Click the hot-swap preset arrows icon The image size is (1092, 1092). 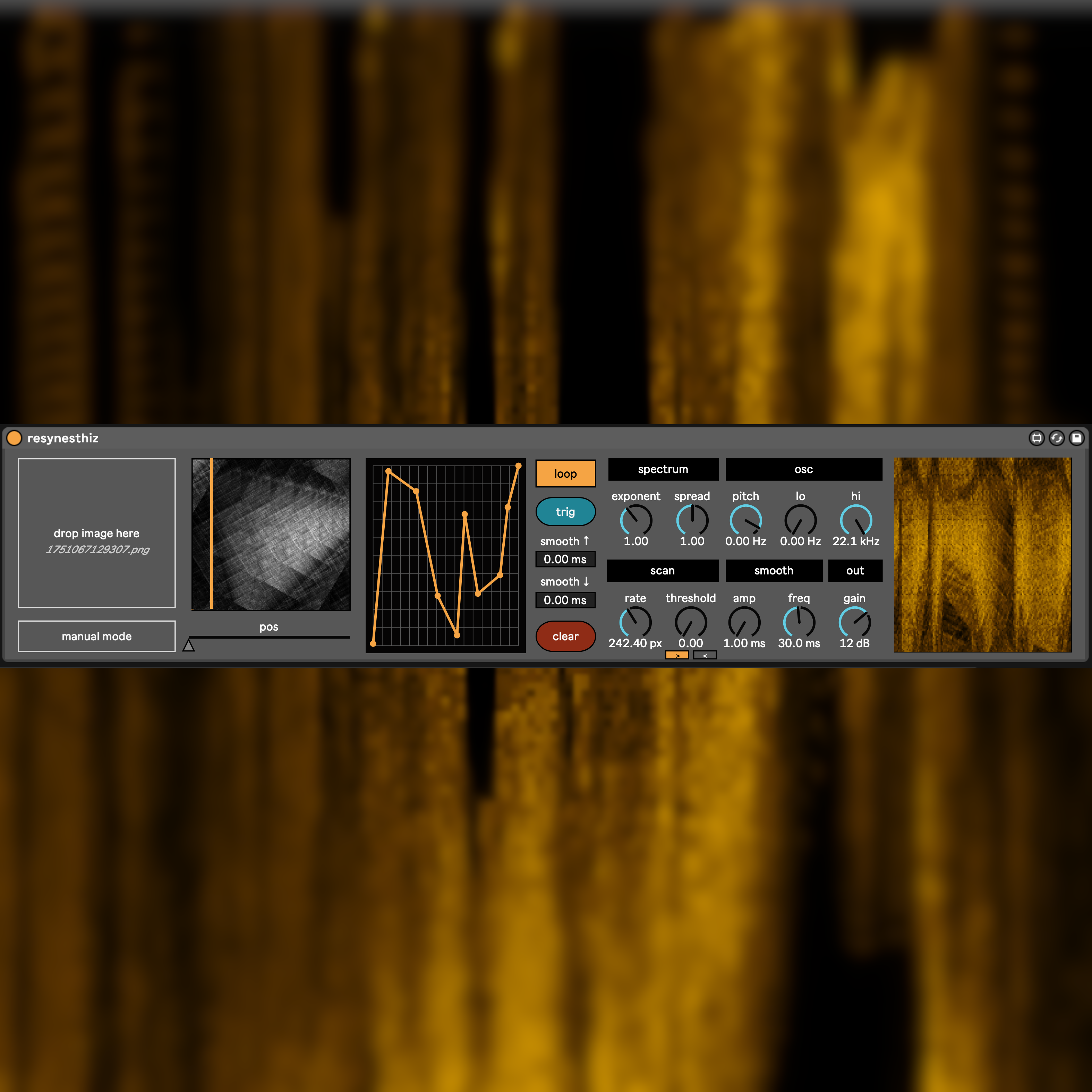[x=1056, y=438]
